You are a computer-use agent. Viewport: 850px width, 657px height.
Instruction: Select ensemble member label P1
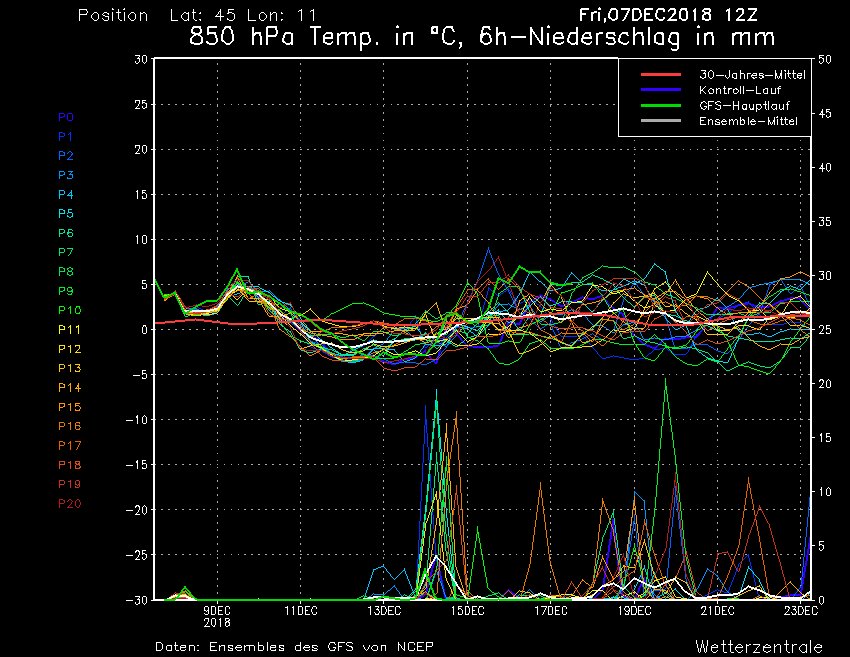coord(66,137)
